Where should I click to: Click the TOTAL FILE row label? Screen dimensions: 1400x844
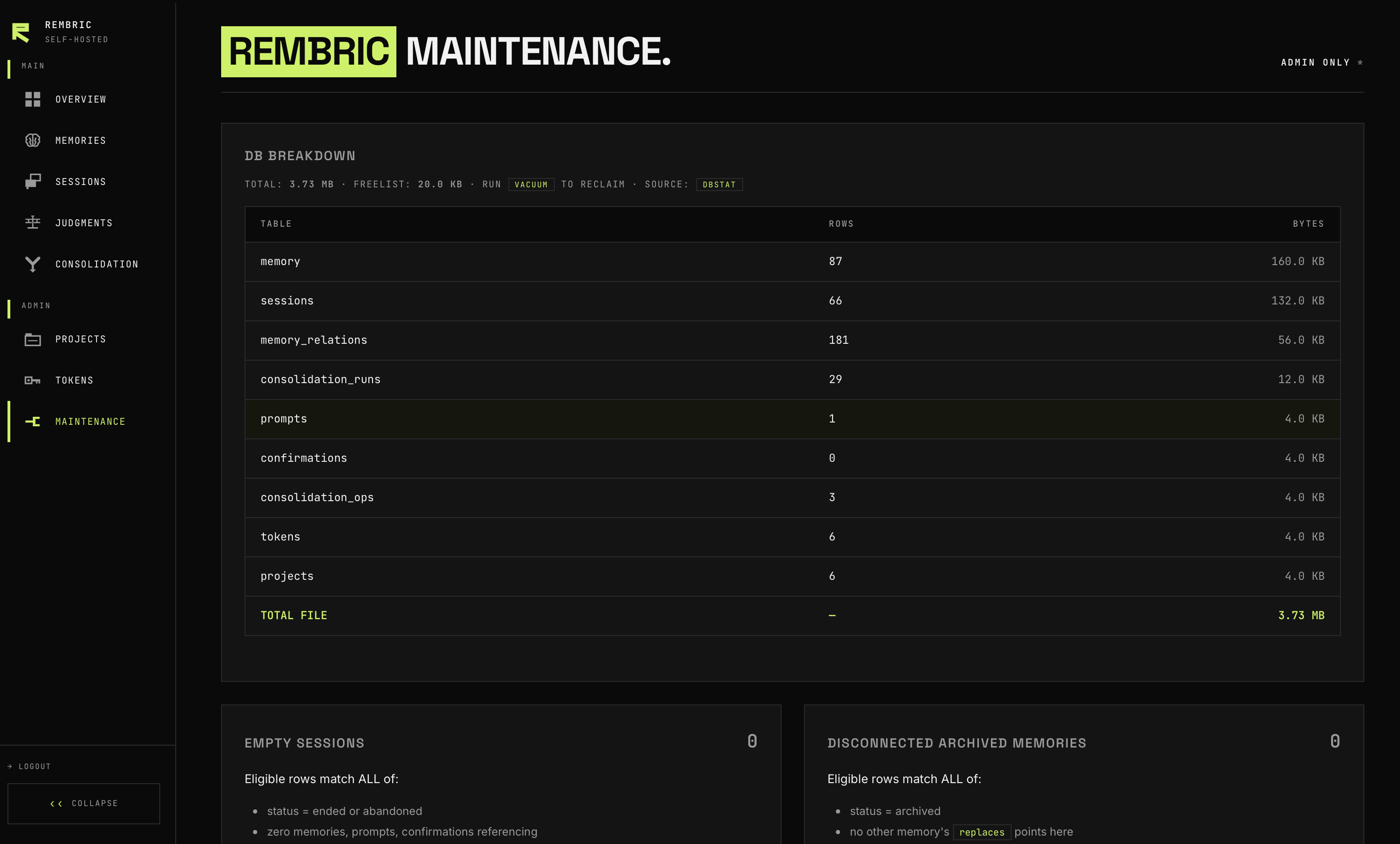pos(294,615)
